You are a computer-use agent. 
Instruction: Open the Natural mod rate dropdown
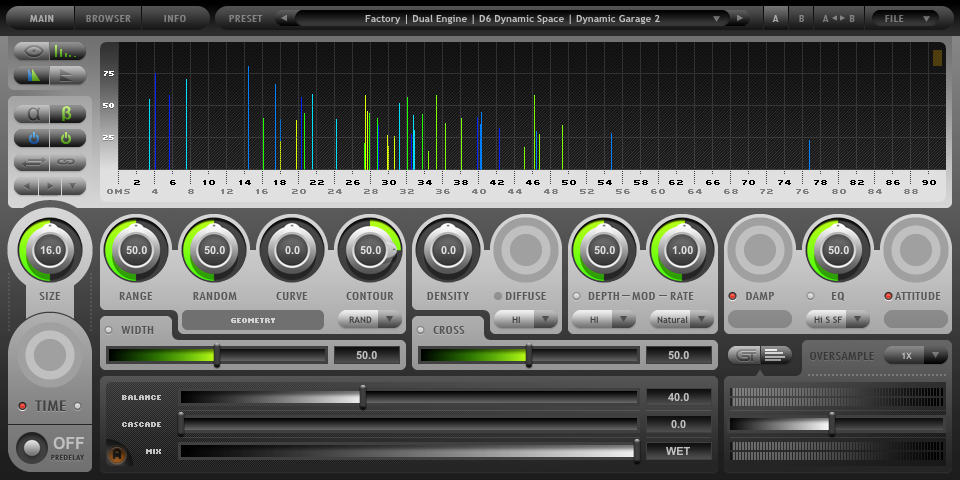pos(682,320)
